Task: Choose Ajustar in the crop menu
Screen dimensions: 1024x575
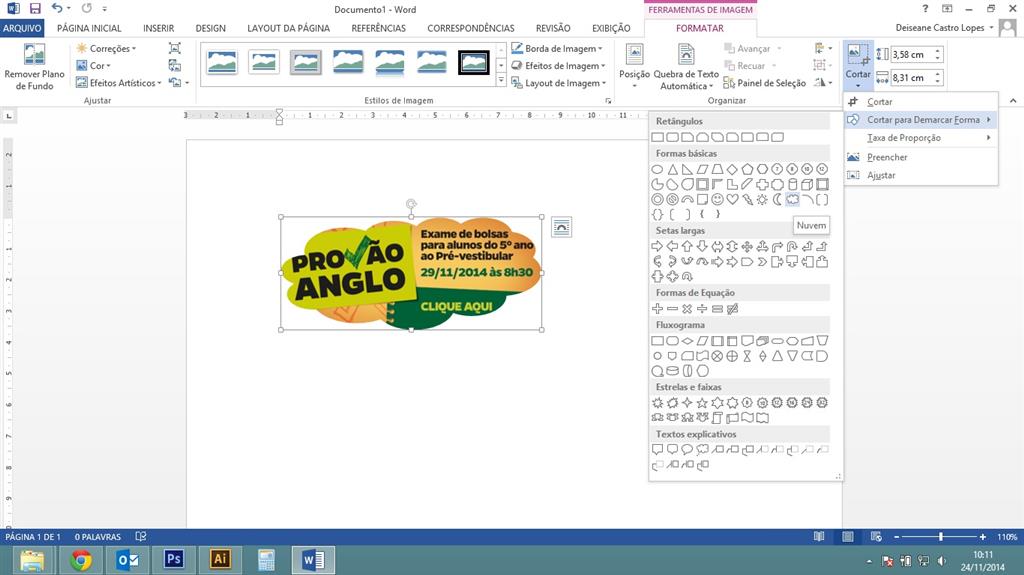Action: [x=921, y=175]
